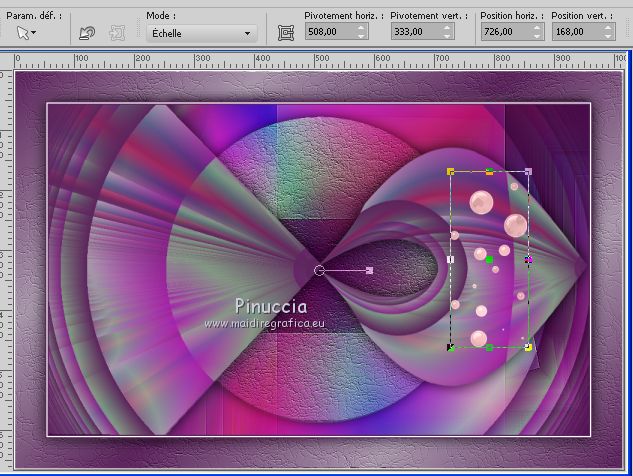
Task: Increase Pivotement horiz. with up arrow
Action: [362, 28]
